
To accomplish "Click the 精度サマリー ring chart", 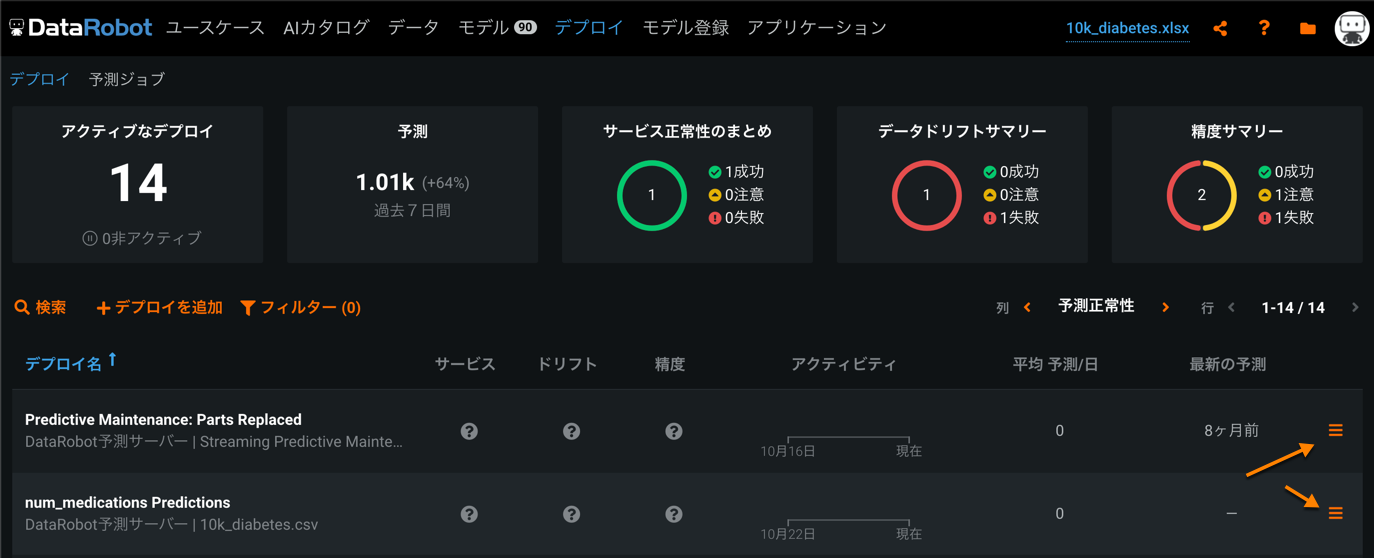I will click(1202, 196).
